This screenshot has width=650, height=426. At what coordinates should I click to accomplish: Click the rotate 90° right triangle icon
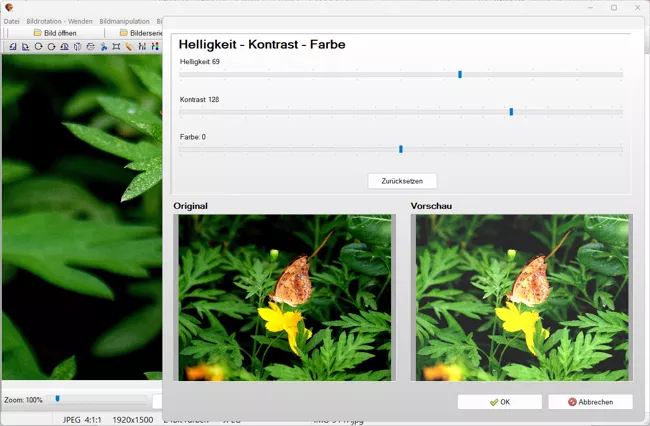pyautogui.click(x=26, y=46)
